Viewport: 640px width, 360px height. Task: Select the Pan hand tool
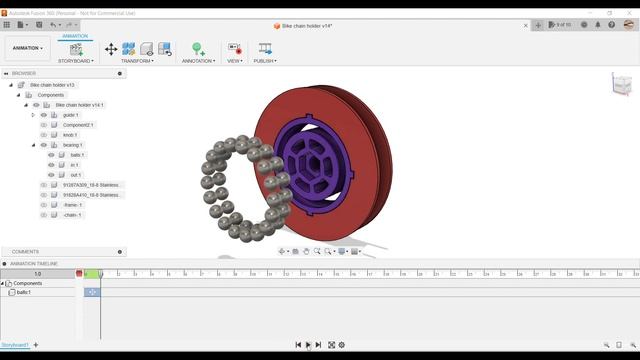pyautogui.click(x=306, y=251)
